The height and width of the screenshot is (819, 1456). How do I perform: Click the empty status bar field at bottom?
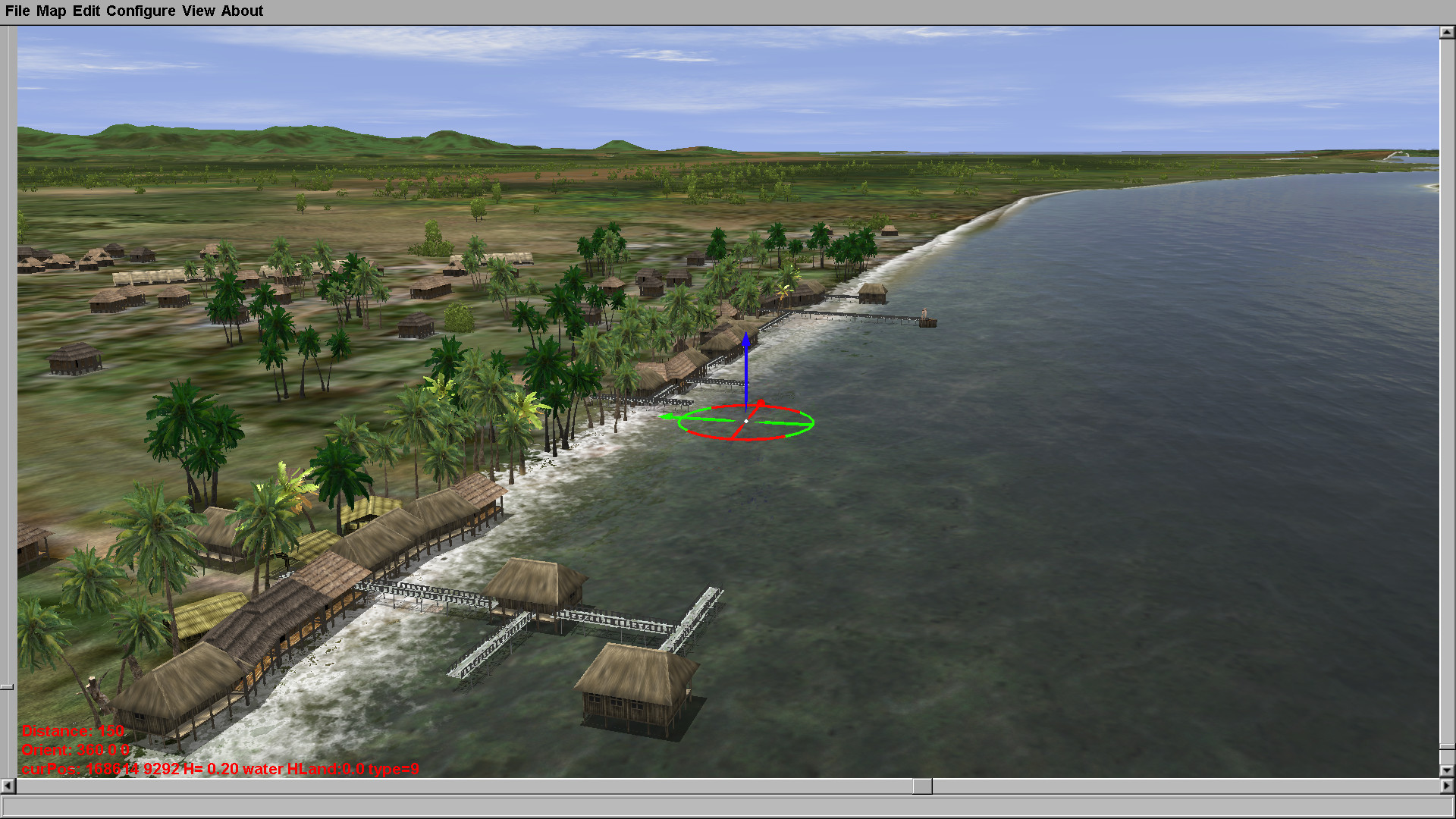(x=726, y=807)
